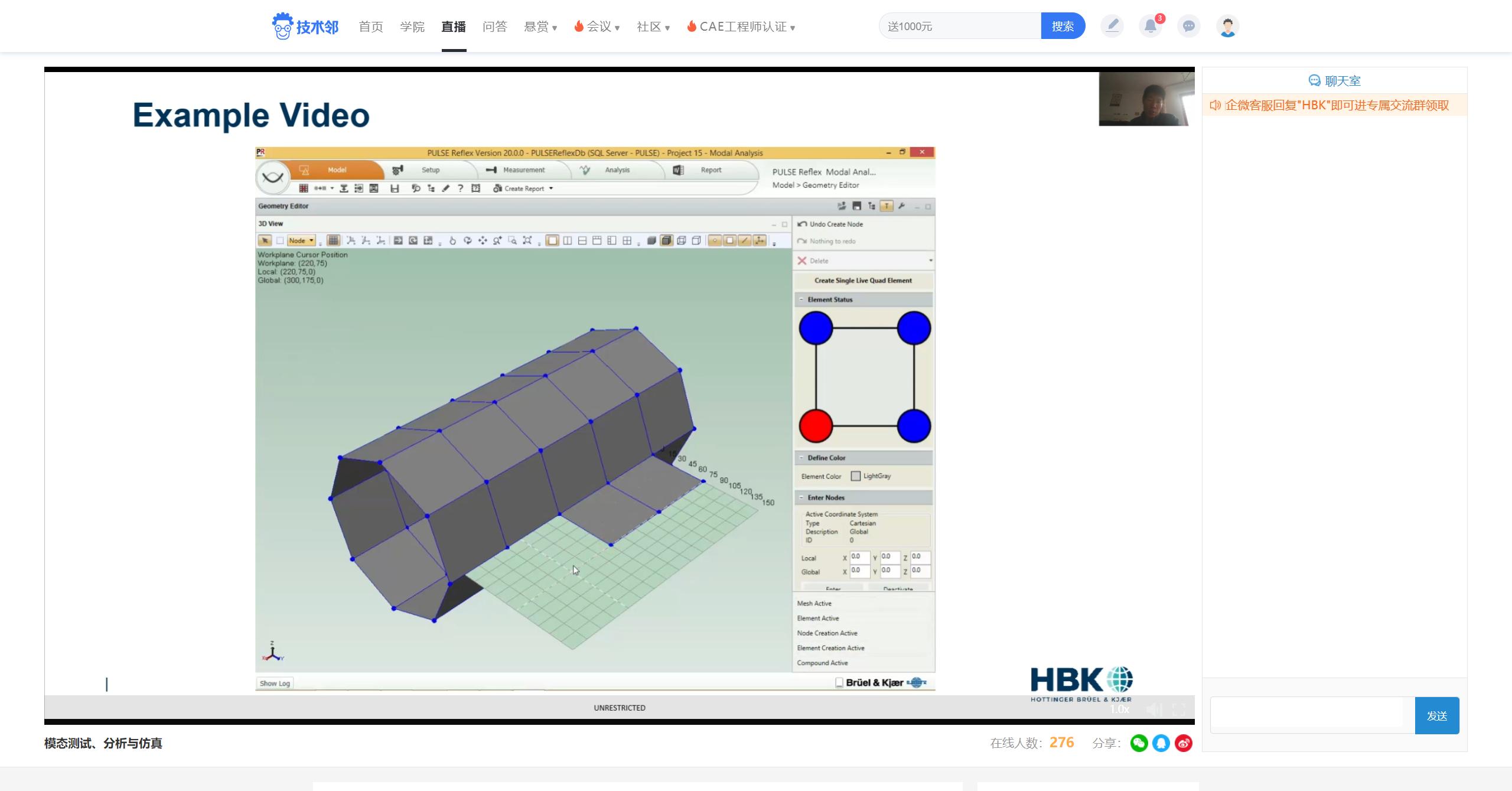Collapse the Element Status section

pyautogui.click(x=801, y=300)
